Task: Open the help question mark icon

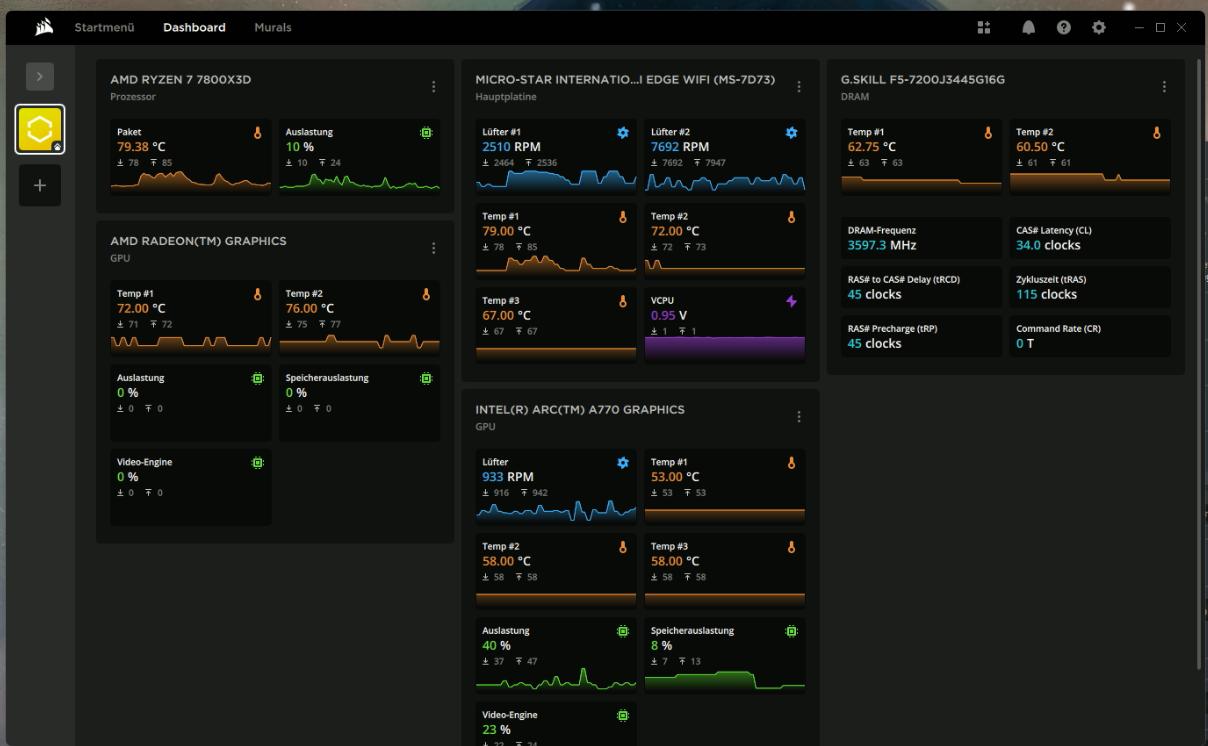Action: pyautogui.click(x=1064, y=28)
